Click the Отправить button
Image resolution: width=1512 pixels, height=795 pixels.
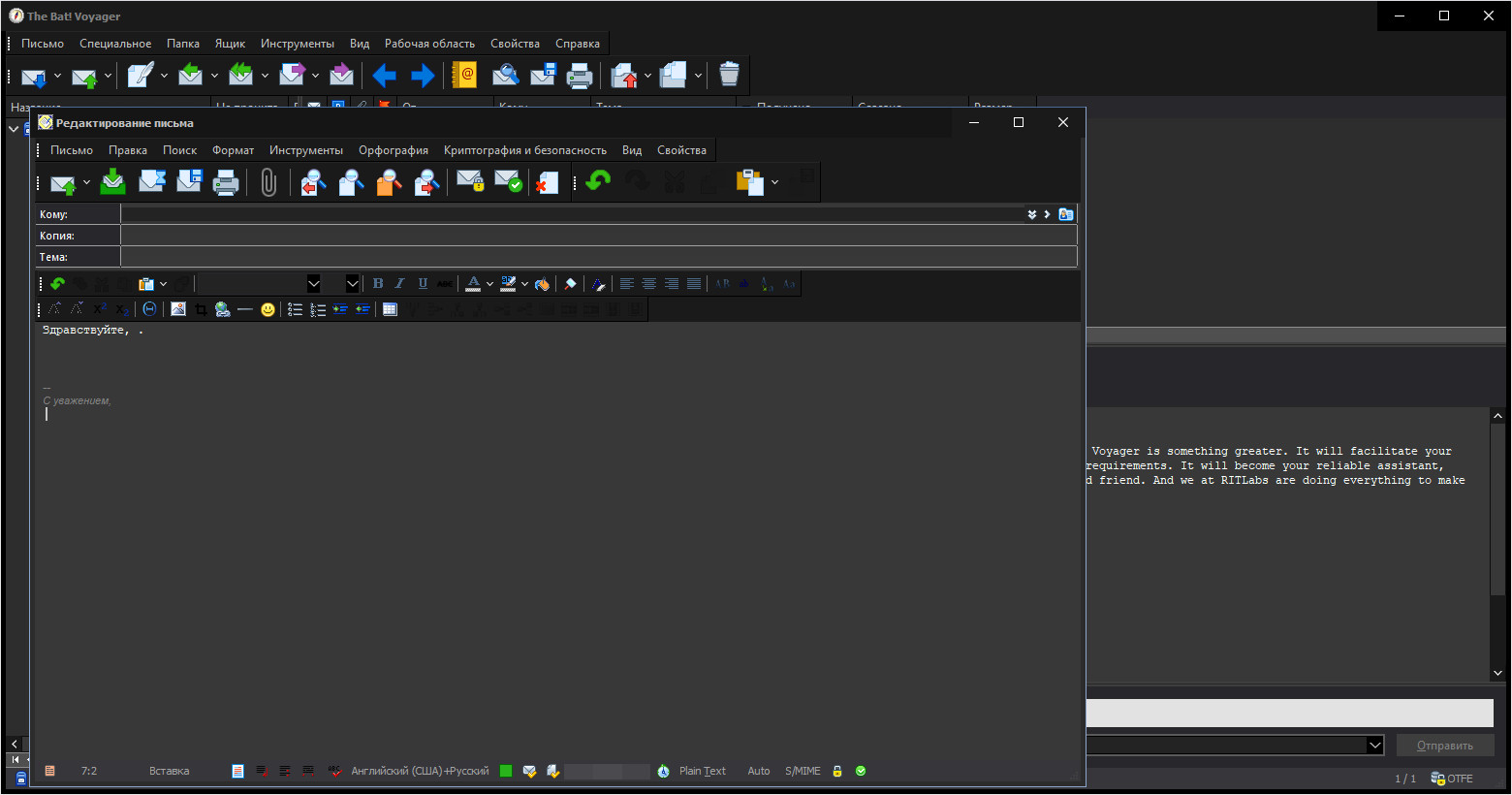(1444, 746)
